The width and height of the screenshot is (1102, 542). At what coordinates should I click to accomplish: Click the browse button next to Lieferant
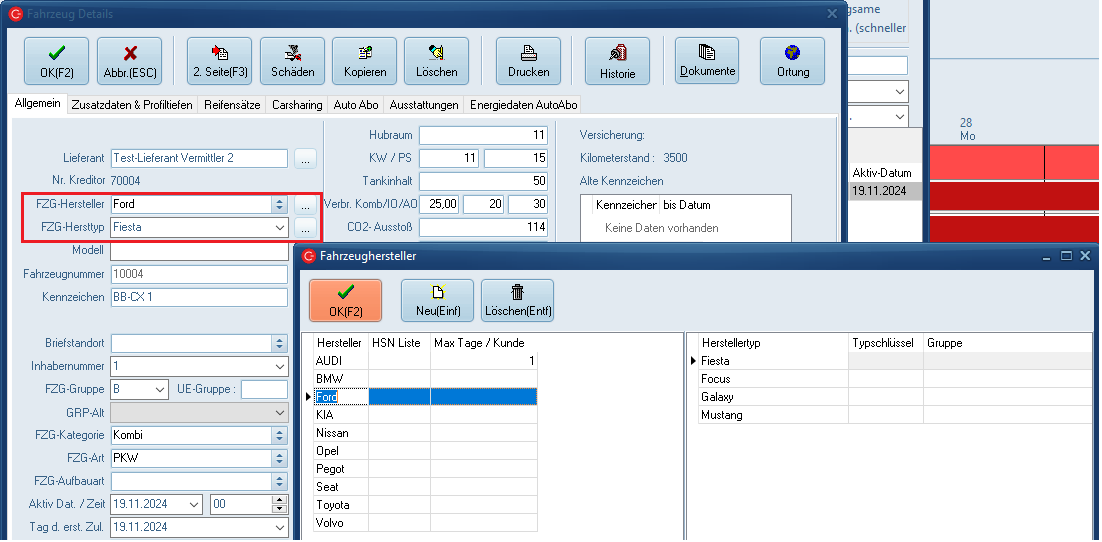tap(305, 158)
